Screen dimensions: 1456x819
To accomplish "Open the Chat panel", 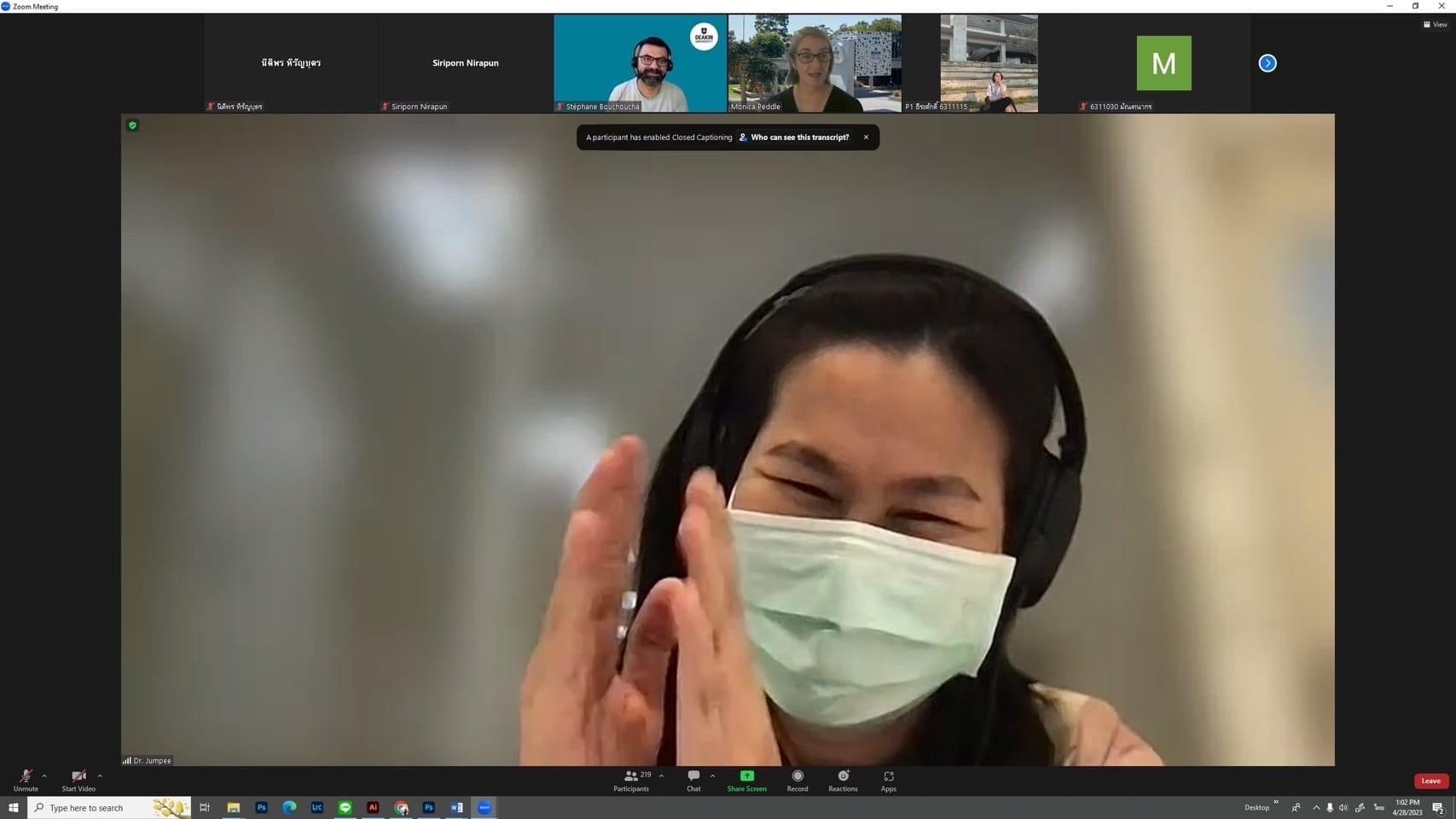I will pos(693,781).
